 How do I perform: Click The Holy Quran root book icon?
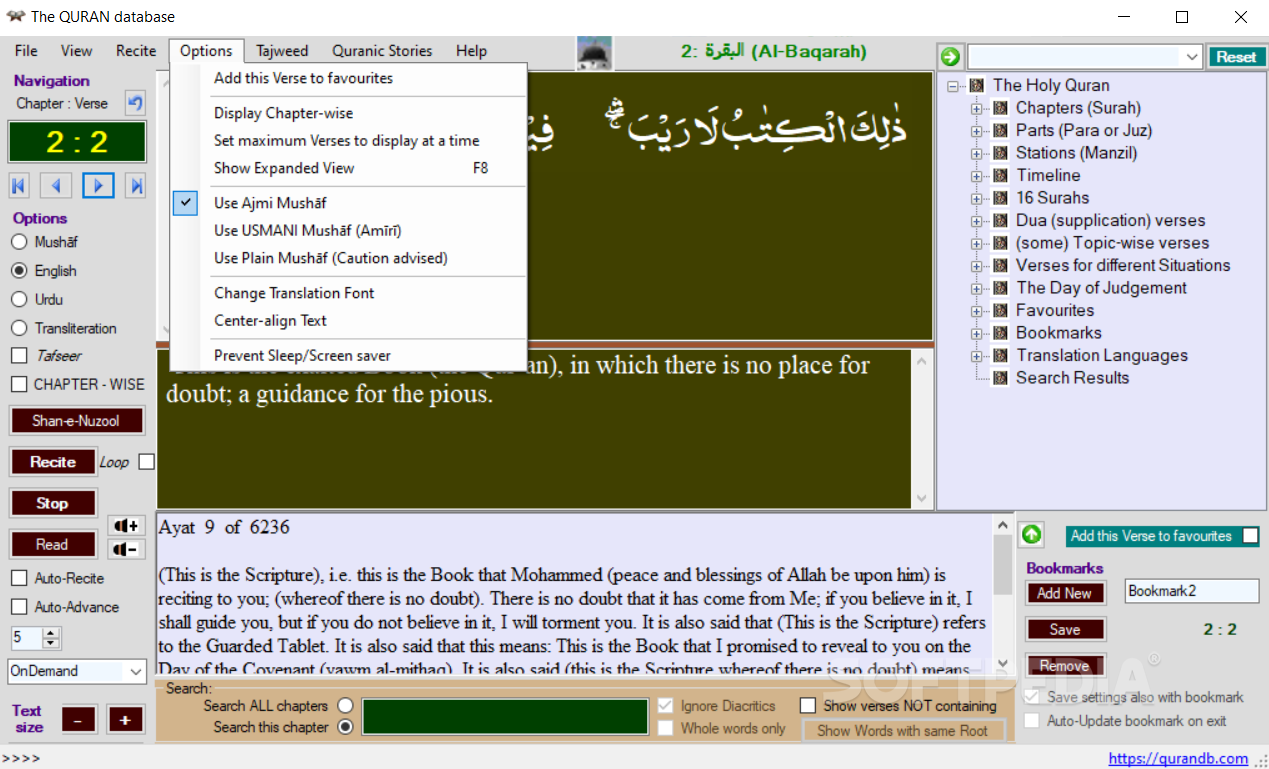click(976, 86)
